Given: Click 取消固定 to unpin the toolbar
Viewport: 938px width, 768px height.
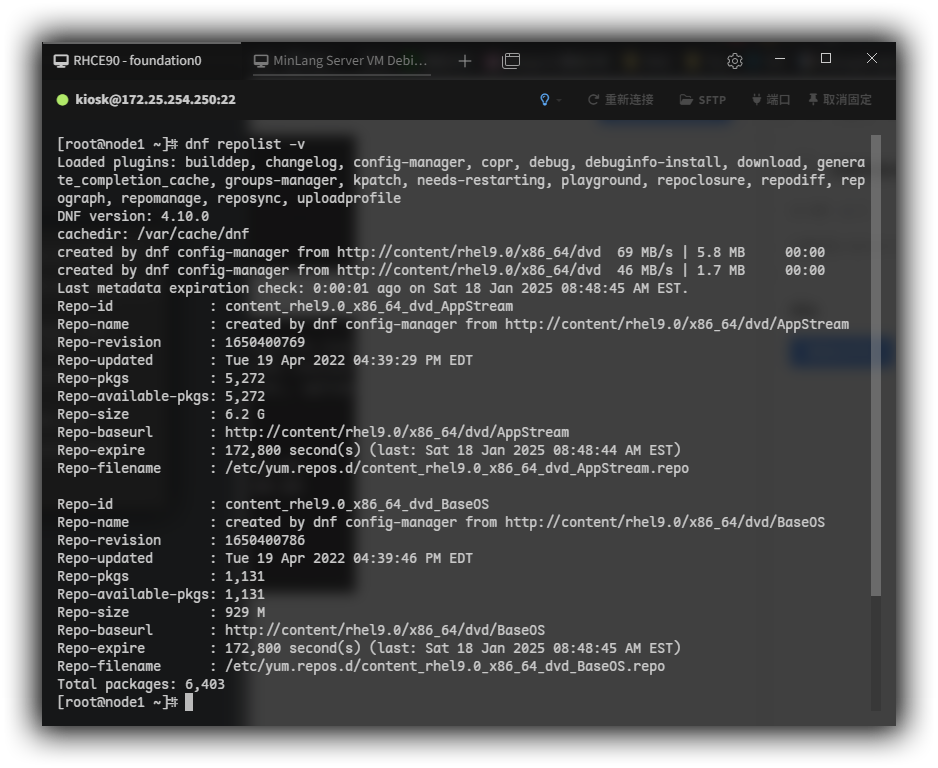Looking at the screenshot, I should point(840,100).
